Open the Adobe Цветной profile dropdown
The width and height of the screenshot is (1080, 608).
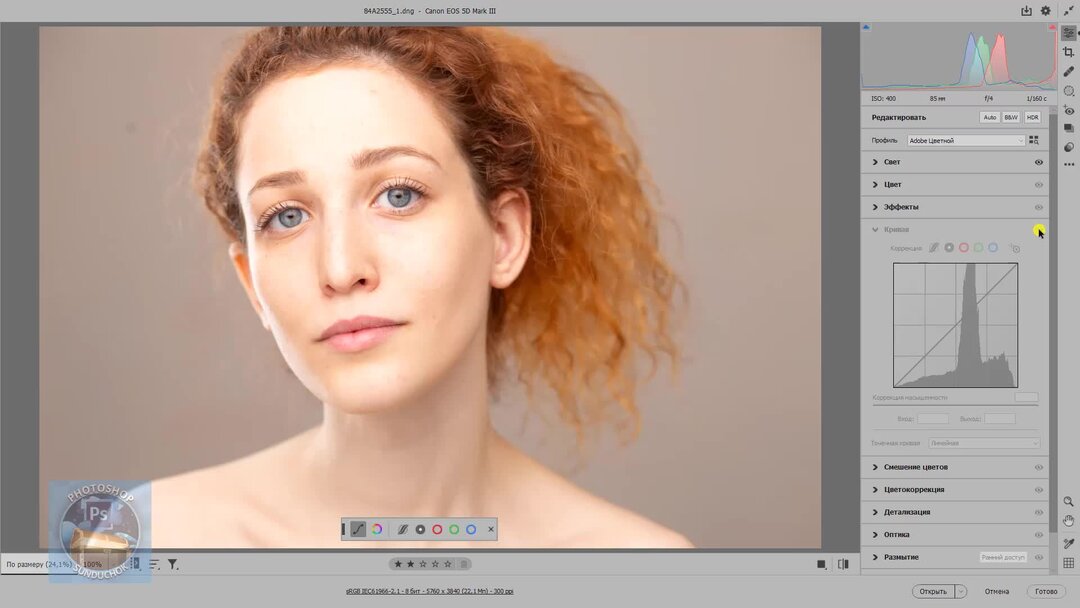coord(964,140)
